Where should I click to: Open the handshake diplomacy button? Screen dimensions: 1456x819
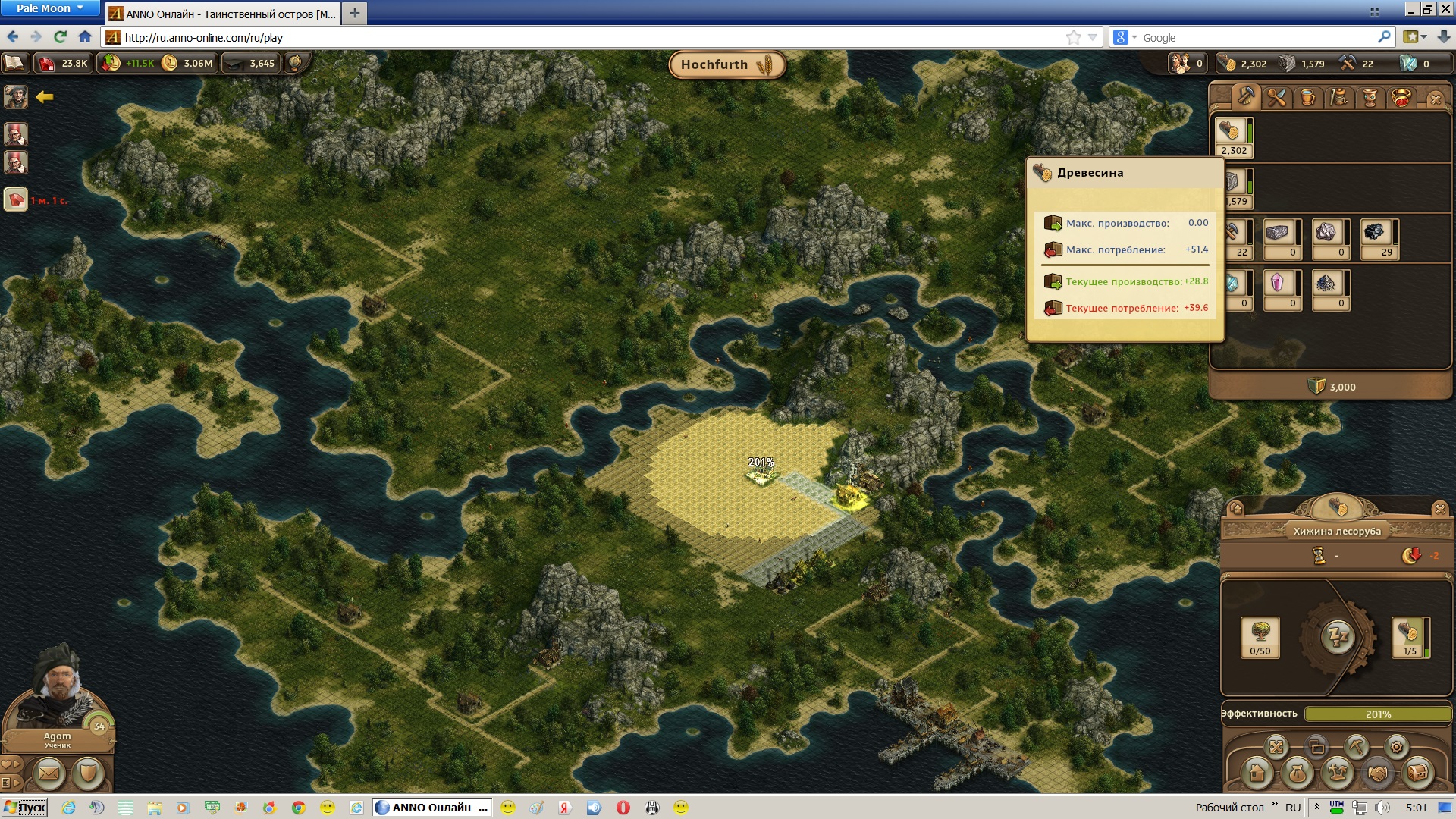click(x=1377, y=773)
